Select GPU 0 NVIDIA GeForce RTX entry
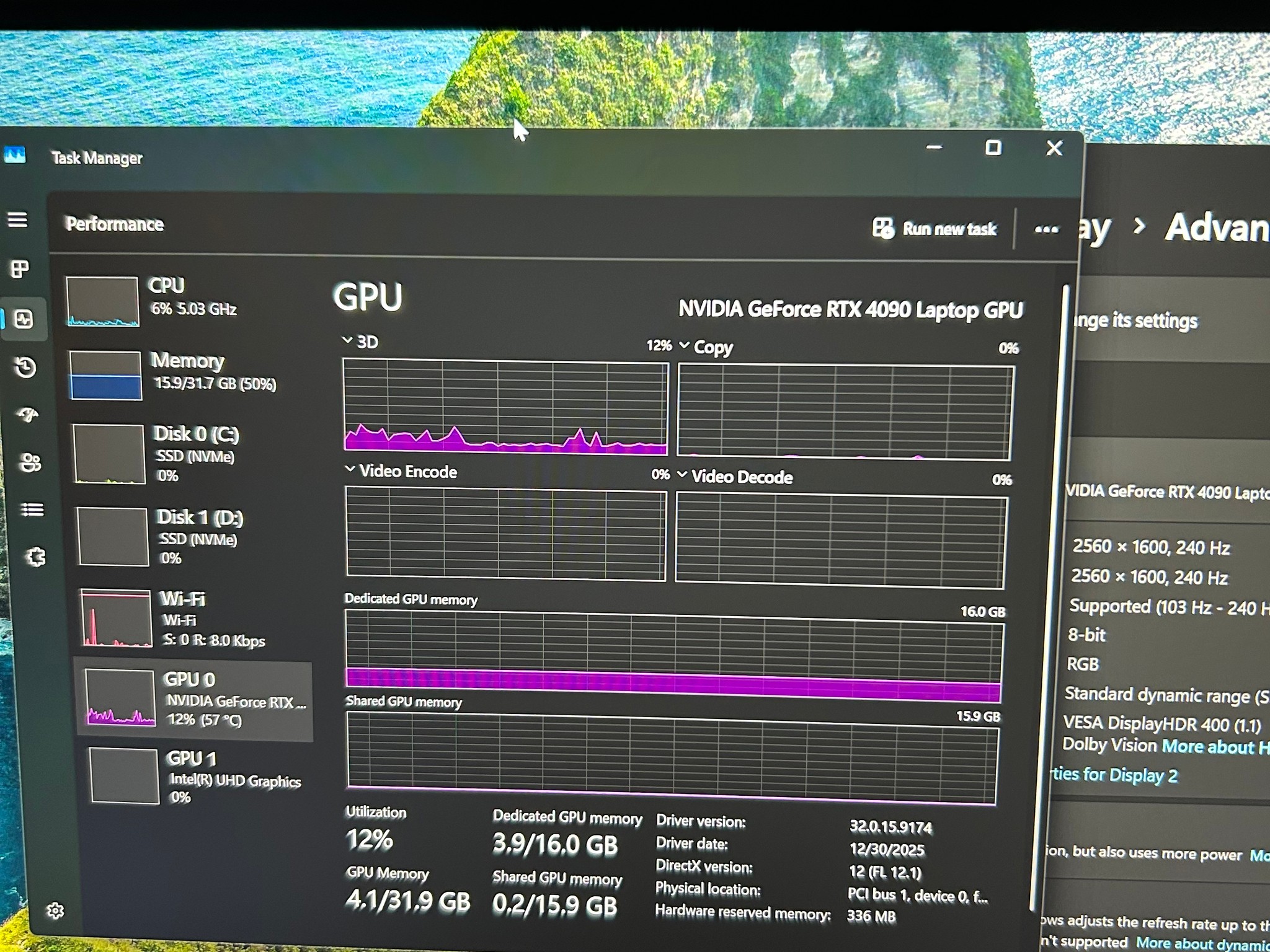 [193, 701]
